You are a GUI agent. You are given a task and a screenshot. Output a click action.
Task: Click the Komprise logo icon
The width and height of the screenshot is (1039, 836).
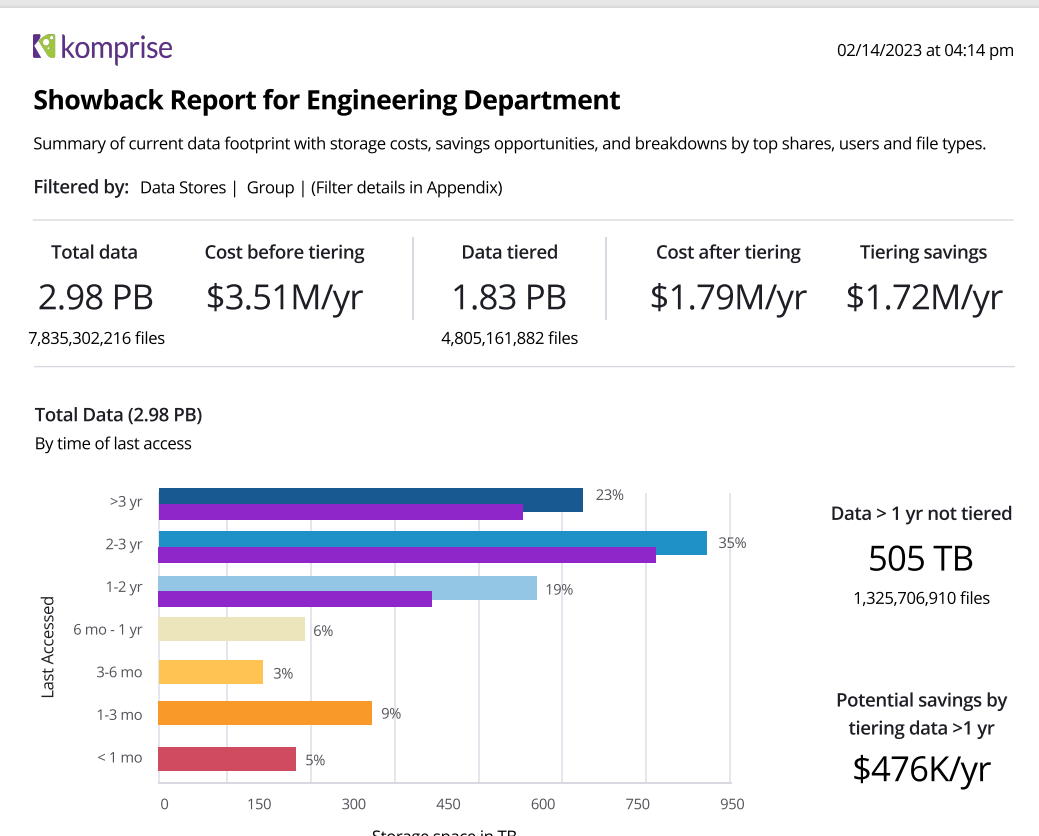(x=44, y=46)
